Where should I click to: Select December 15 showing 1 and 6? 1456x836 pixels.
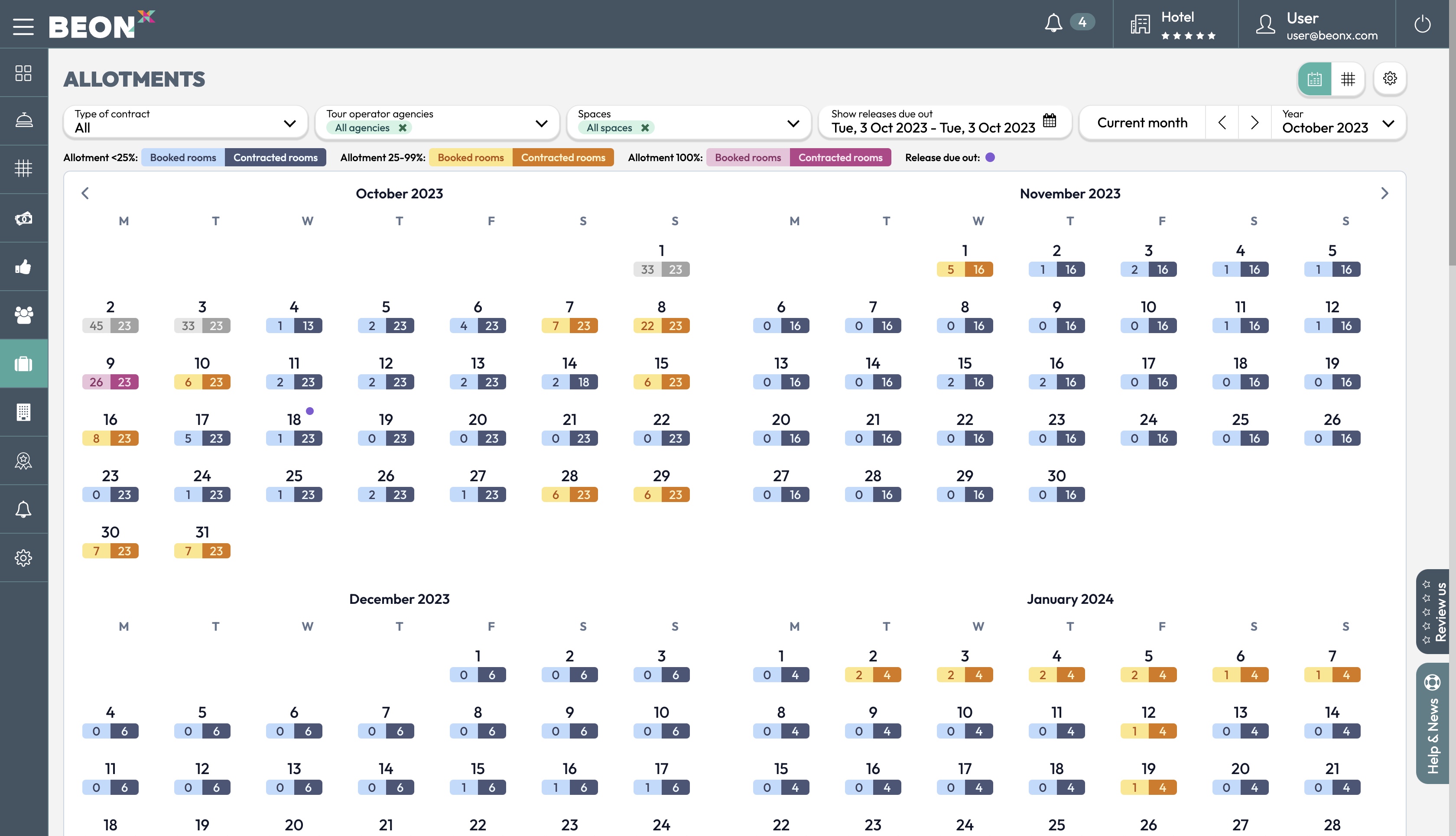point(478,778)
